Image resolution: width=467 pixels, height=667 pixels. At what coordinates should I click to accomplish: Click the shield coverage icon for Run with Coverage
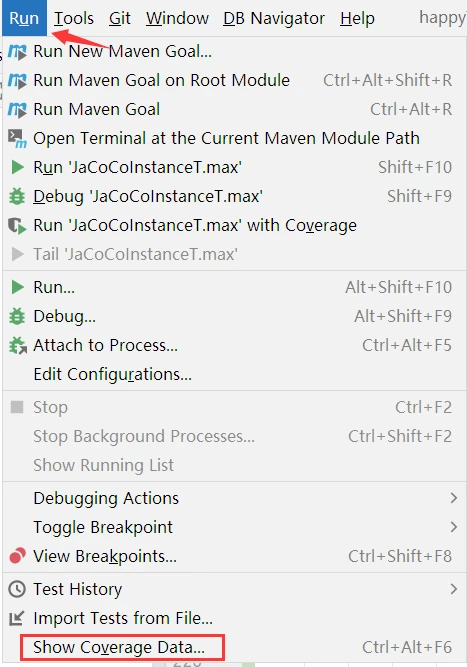tap(17, 225)
